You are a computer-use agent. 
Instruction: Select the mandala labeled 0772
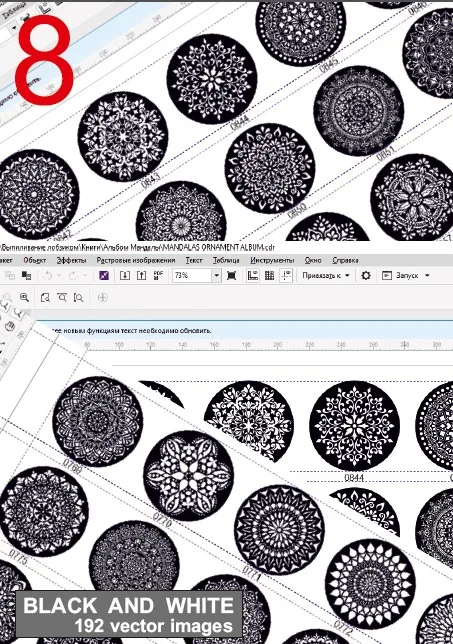[x=370, y=584]
